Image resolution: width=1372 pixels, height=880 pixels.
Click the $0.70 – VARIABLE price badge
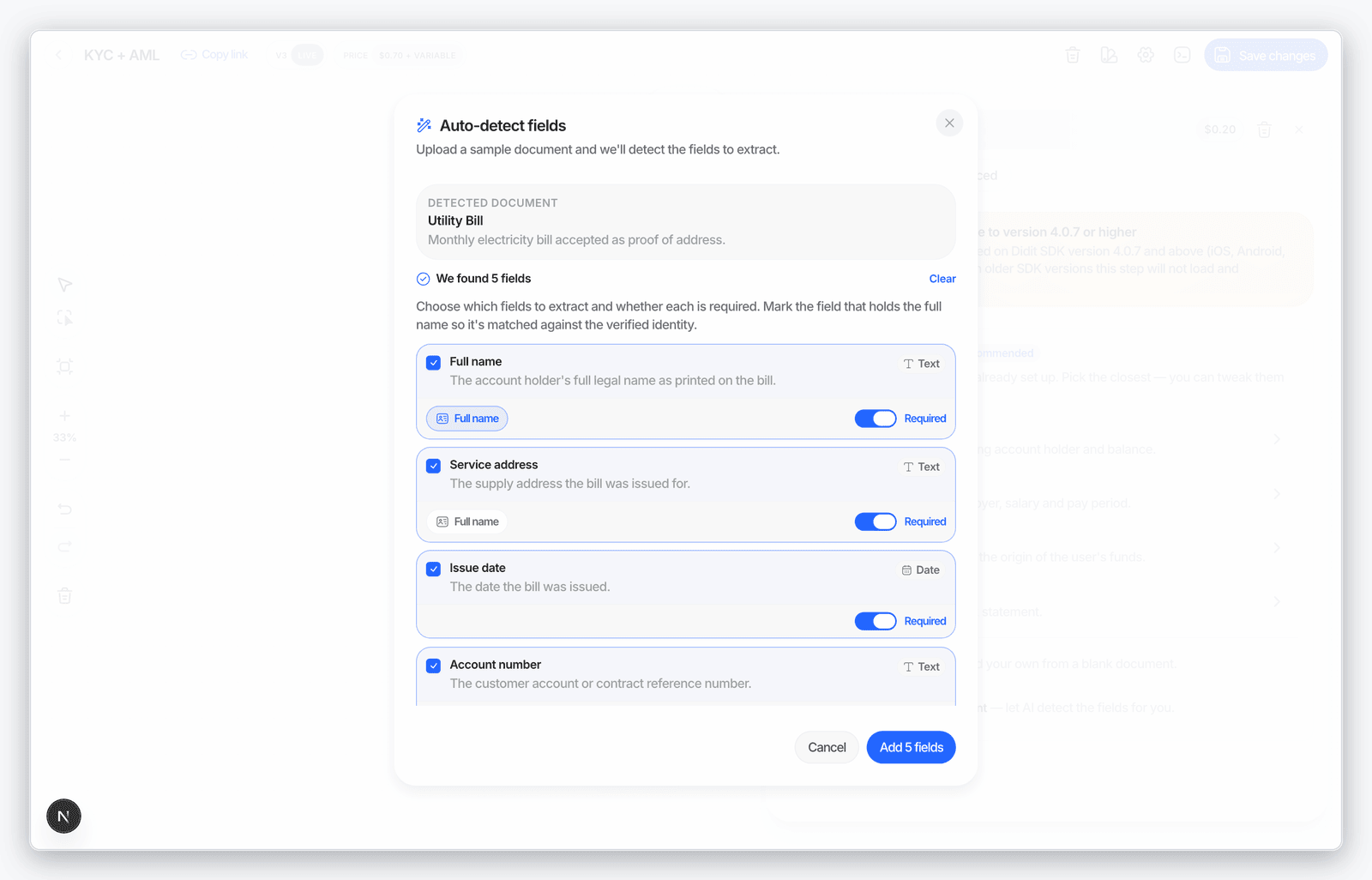coord(418,55)
